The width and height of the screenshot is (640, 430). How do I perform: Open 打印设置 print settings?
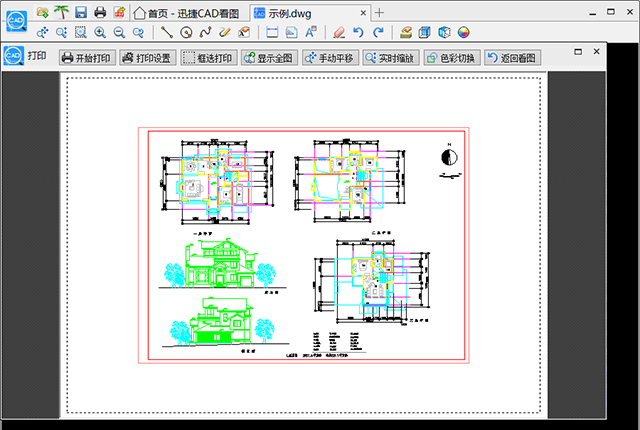click(146, 58)
